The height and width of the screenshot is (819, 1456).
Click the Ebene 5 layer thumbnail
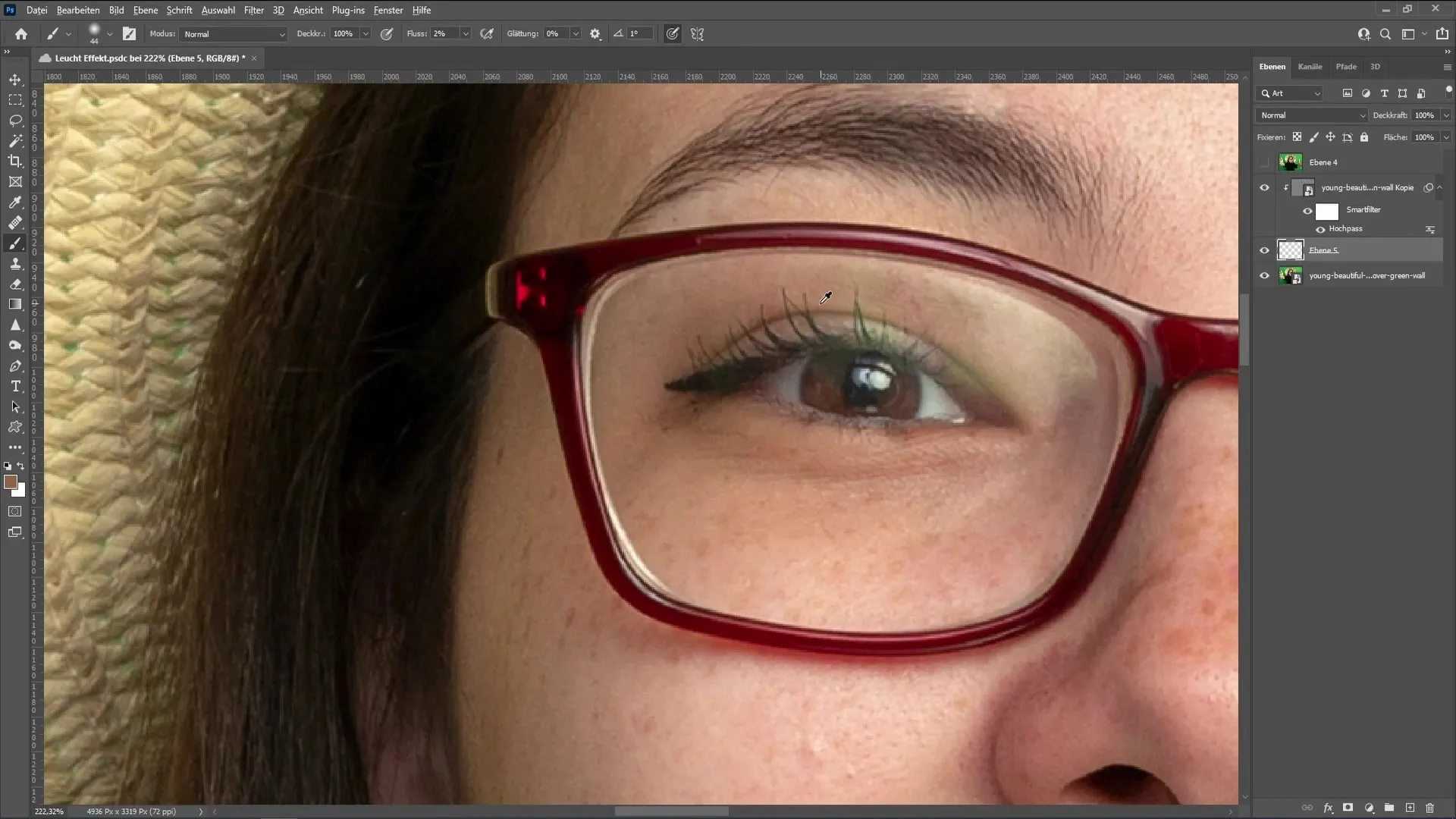click(x=1291, y=250)
